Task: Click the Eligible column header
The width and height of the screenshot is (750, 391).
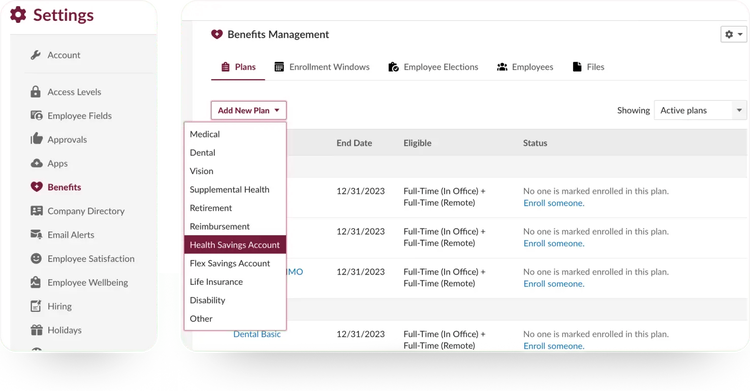Action: (417, 143)
